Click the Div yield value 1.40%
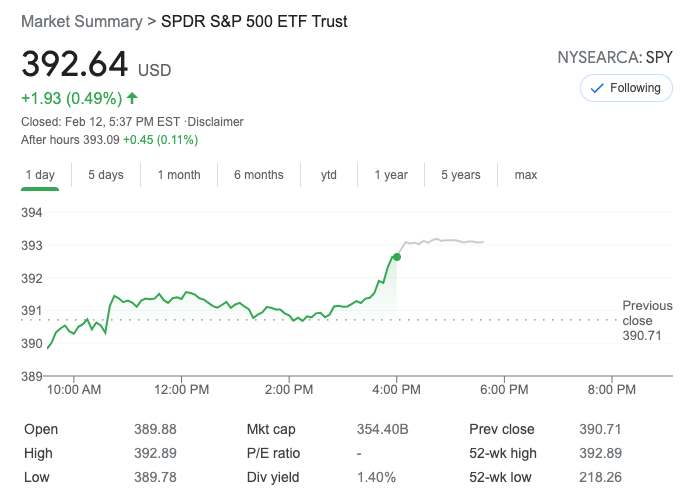The height and width of the screenshot is (496, 698). point(376,477)
